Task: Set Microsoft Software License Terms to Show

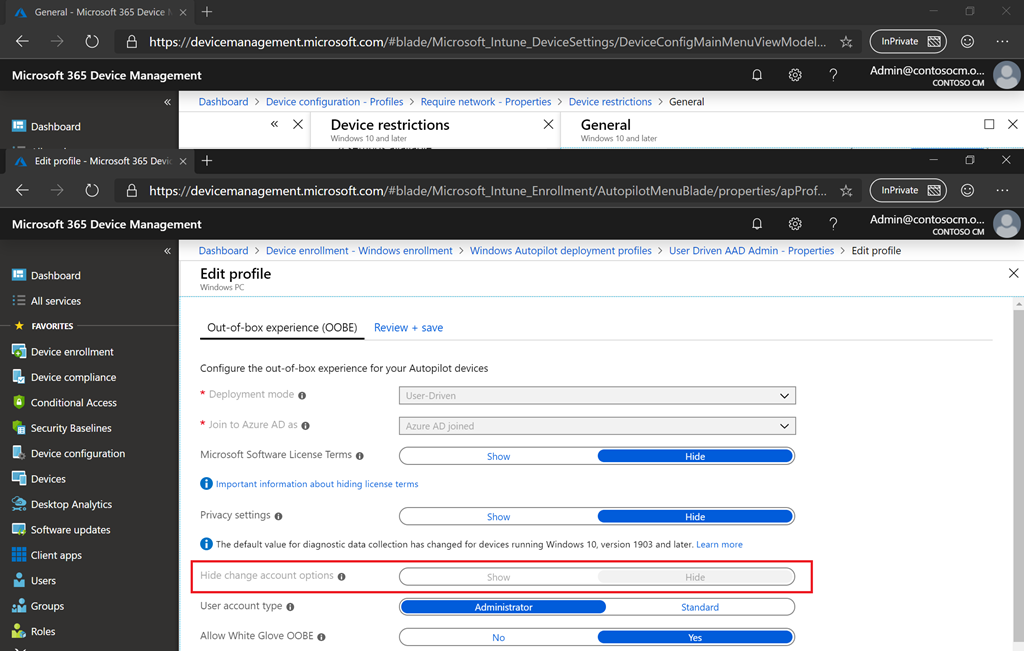Action: coord(498,456)
